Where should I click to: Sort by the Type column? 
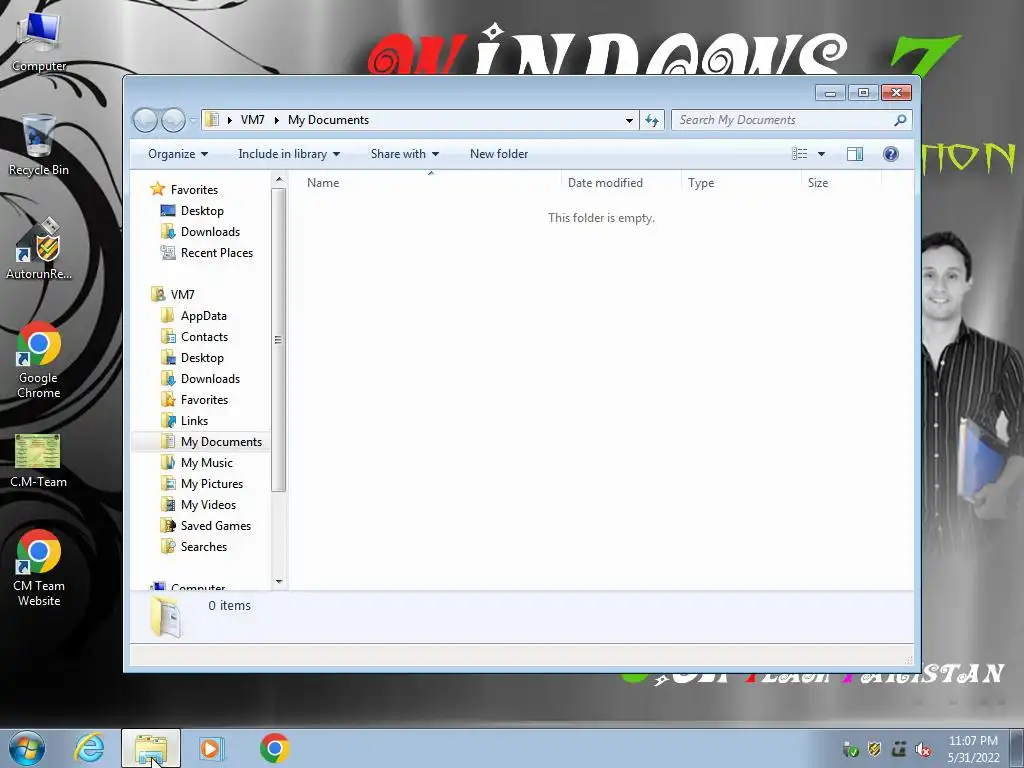coord(741,183)
